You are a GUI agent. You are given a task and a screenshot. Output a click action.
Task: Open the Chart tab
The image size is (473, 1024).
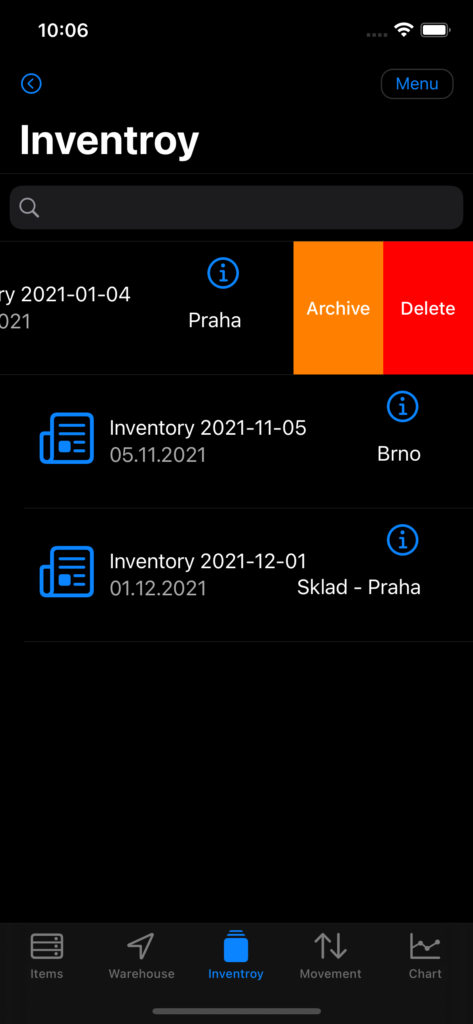point(425,956)
